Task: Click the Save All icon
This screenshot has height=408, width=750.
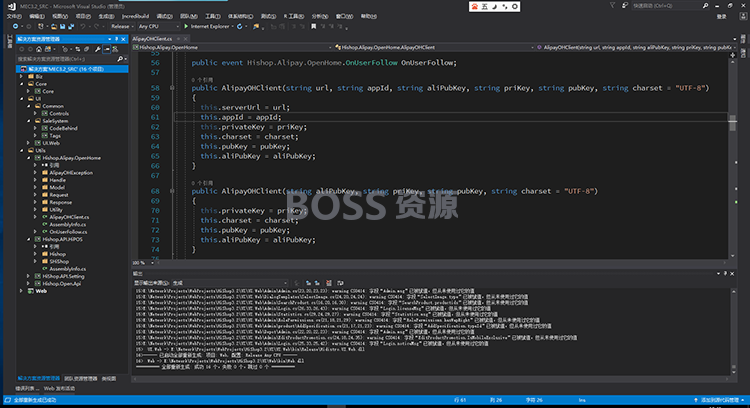Action: [x=71, y=26]
